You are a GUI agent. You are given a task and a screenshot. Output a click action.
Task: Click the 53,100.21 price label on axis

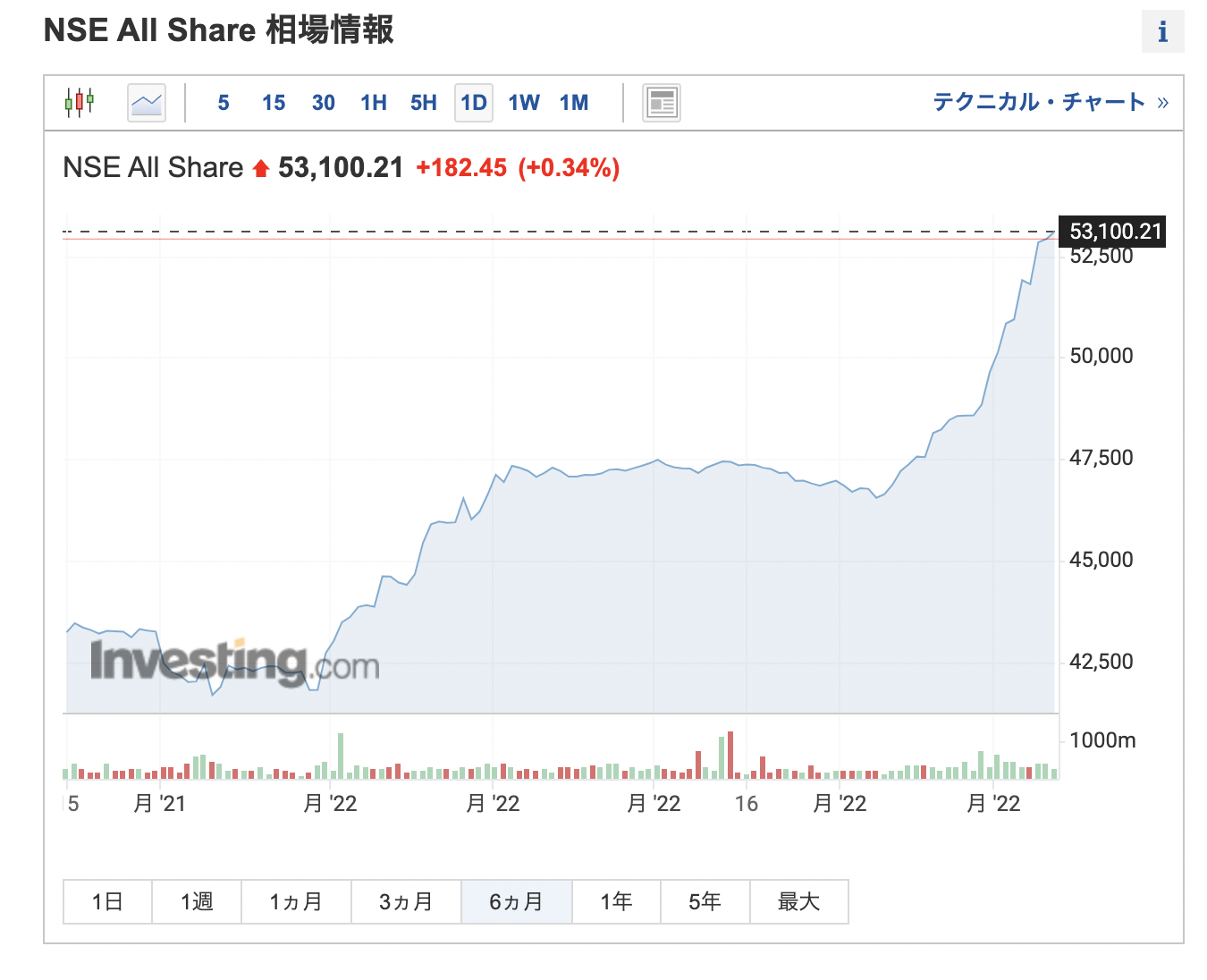coord(1112,232)
